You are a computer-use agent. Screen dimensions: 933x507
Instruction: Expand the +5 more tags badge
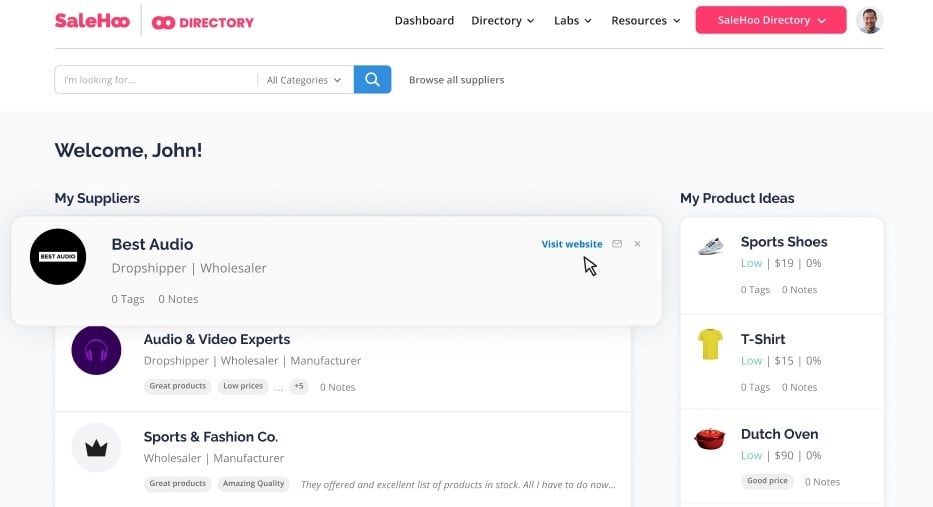(298, 386)
